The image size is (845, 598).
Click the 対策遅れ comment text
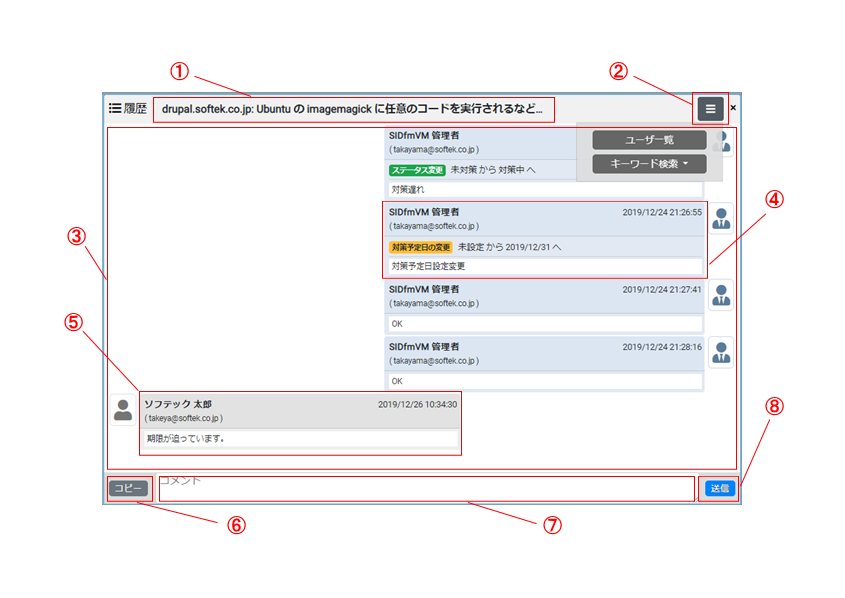(x=408, y=190)
